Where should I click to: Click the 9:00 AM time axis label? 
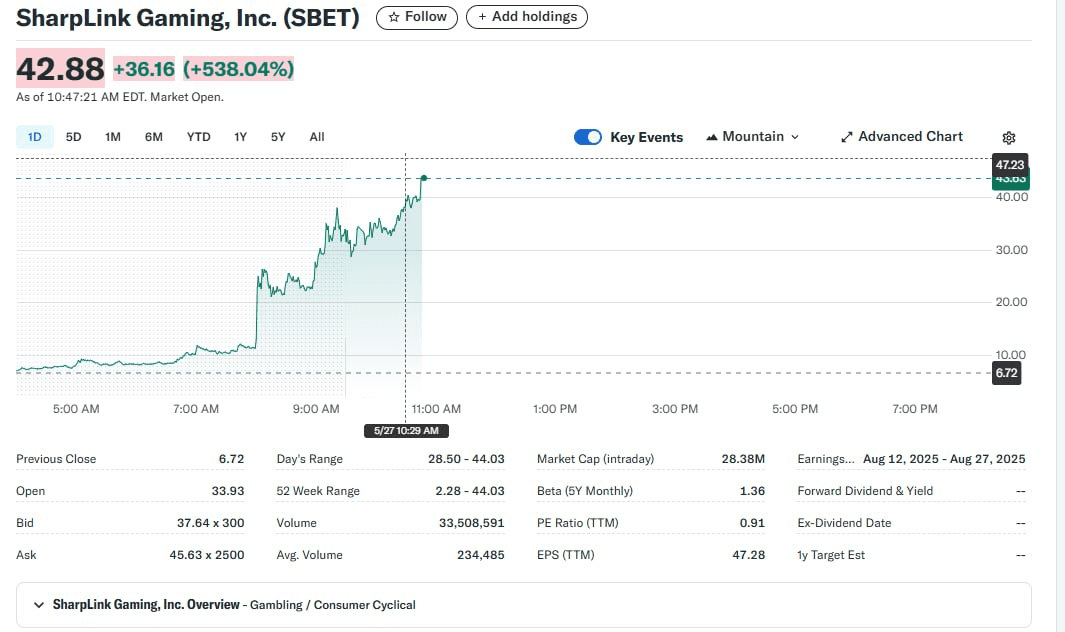[316, 409]
